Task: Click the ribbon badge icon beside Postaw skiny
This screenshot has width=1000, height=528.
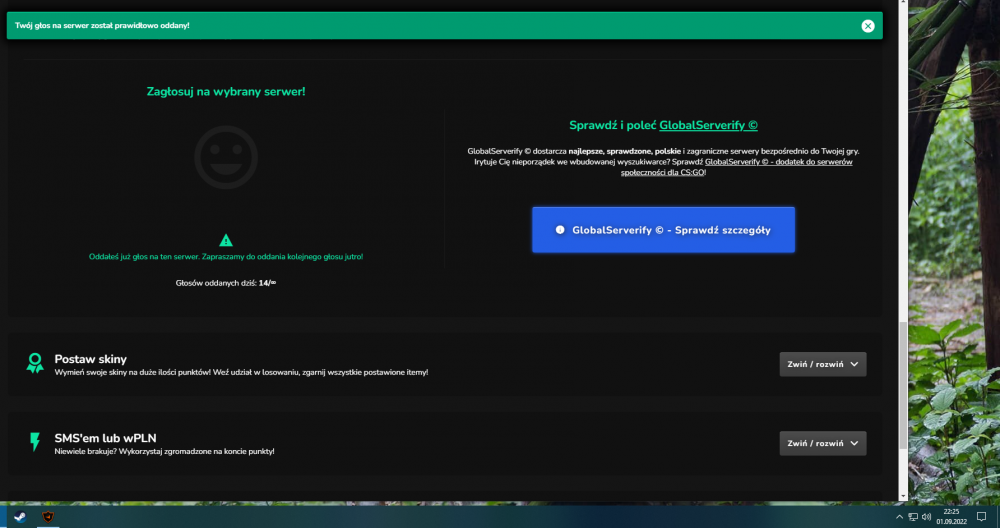Action: [34, 363]
